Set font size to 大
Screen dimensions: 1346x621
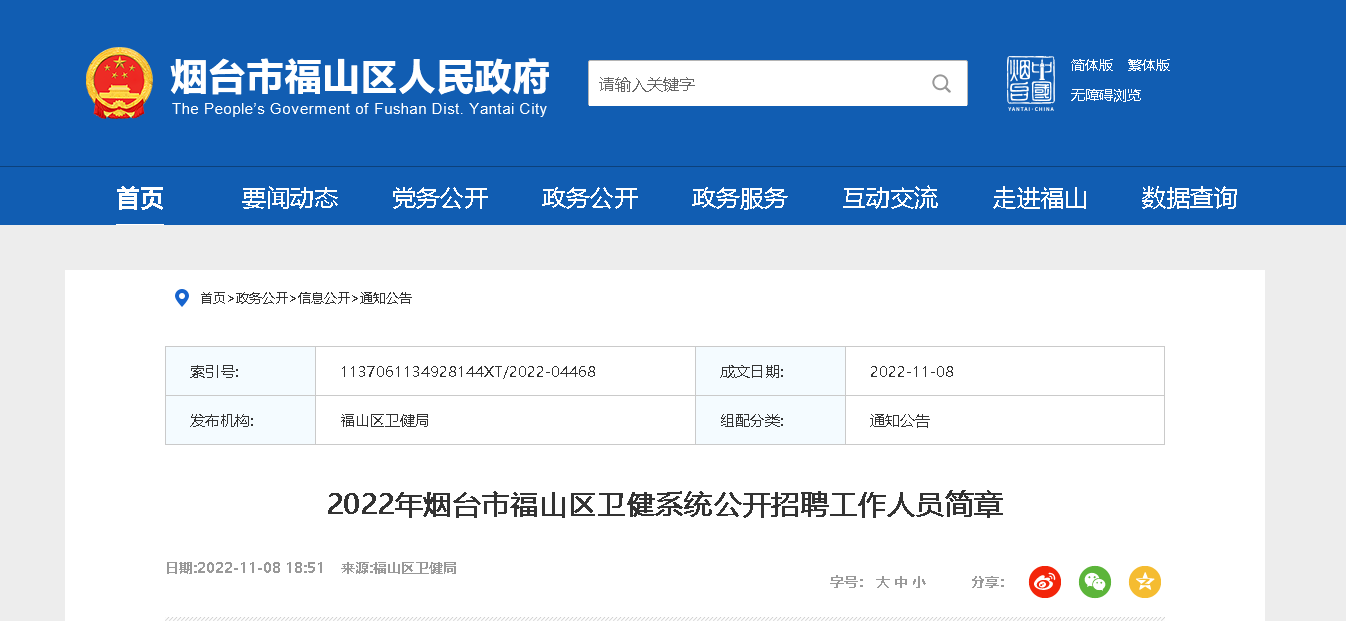click(883, 582)
